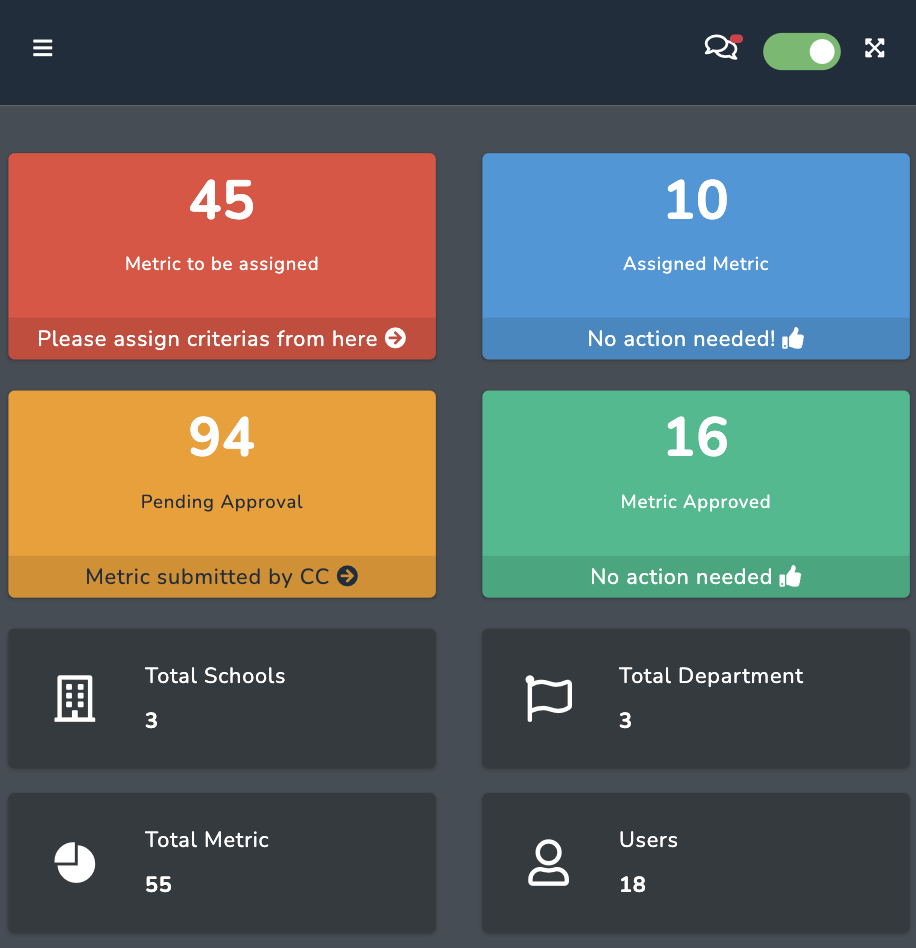916x948 pixels.
Task: Click thumbs-up icon in Assigned Metric footer
Action: click(x=793, y=339)
